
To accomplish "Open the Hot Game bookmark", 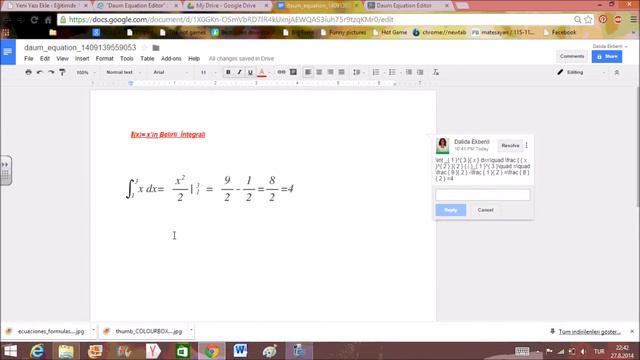I will pyautogui.click(x=390, y=32).
